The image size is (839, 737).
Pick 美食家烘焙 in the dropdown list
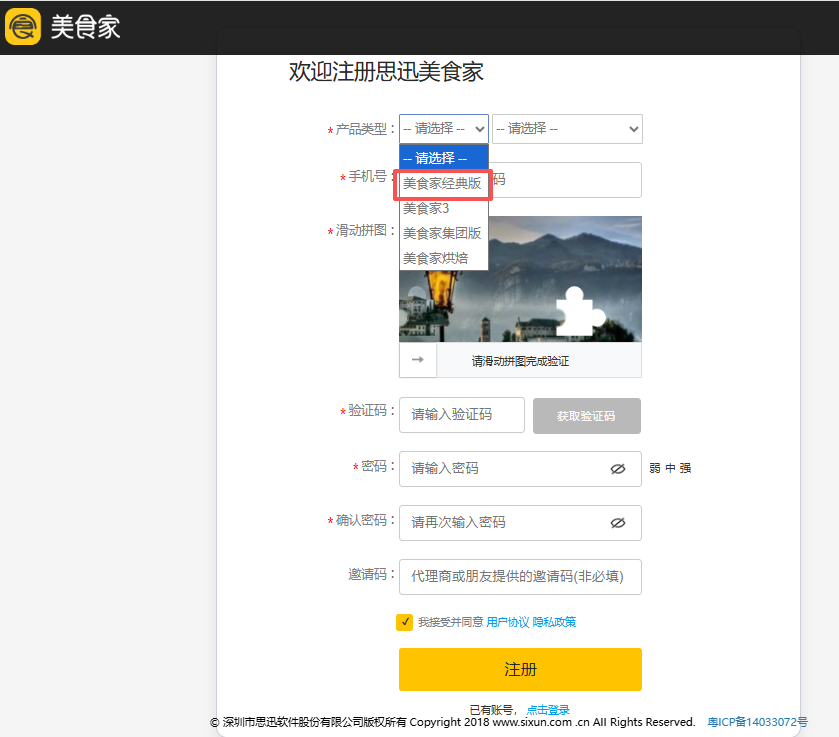point(435,258)
